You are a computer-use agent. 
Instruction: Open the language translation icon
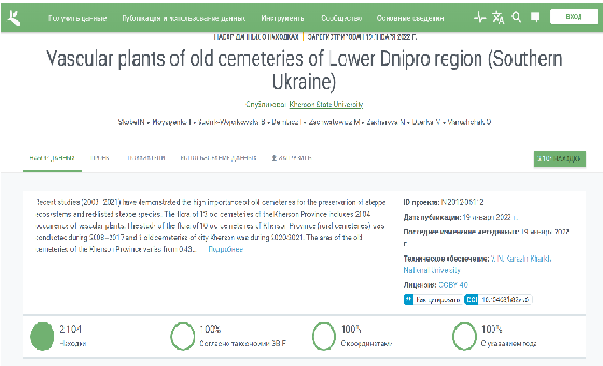498,17
